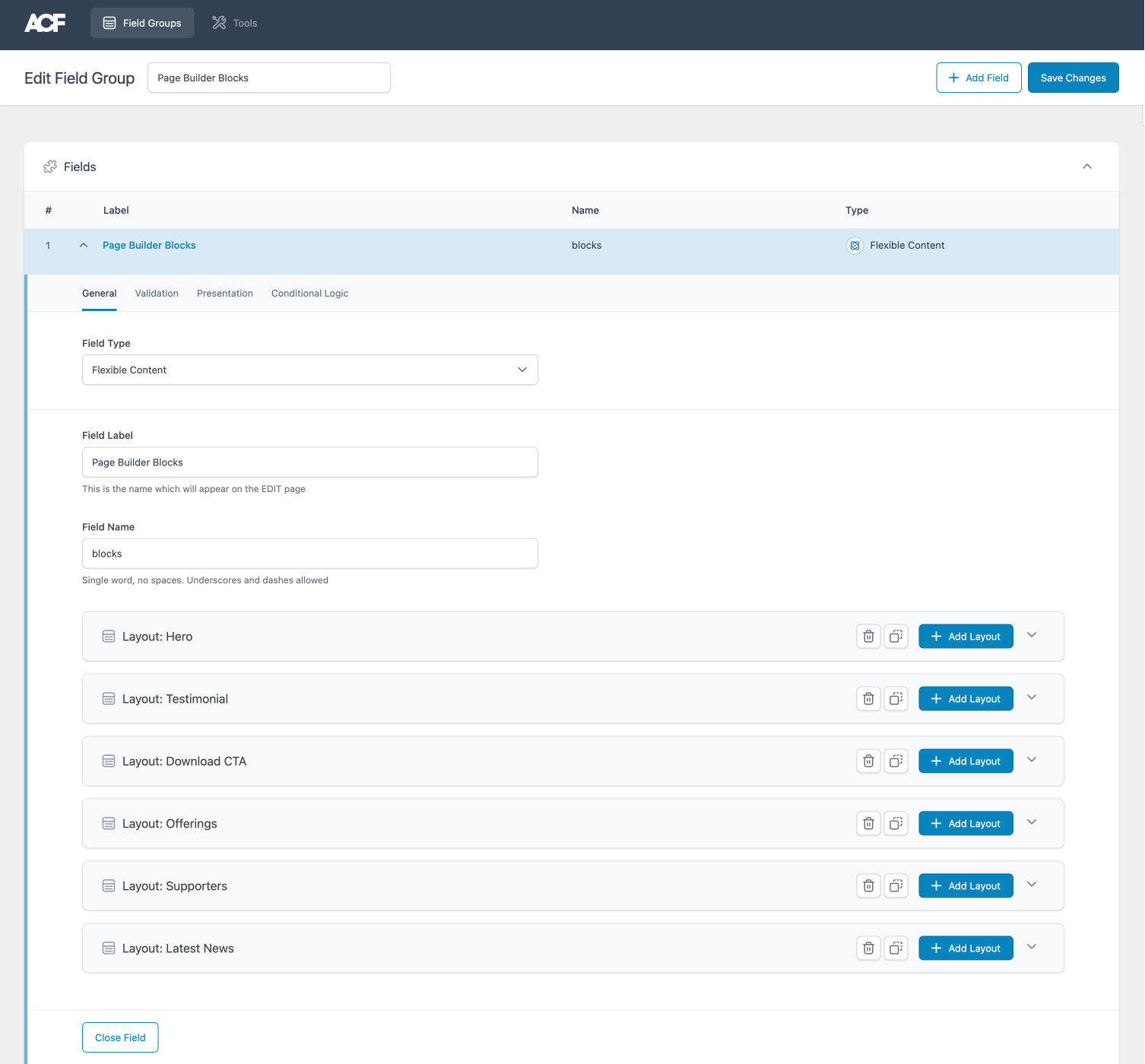Click the Supporters layout handle icon
Viewport: 1145px width, 1064px height.
tap(109, 886)
